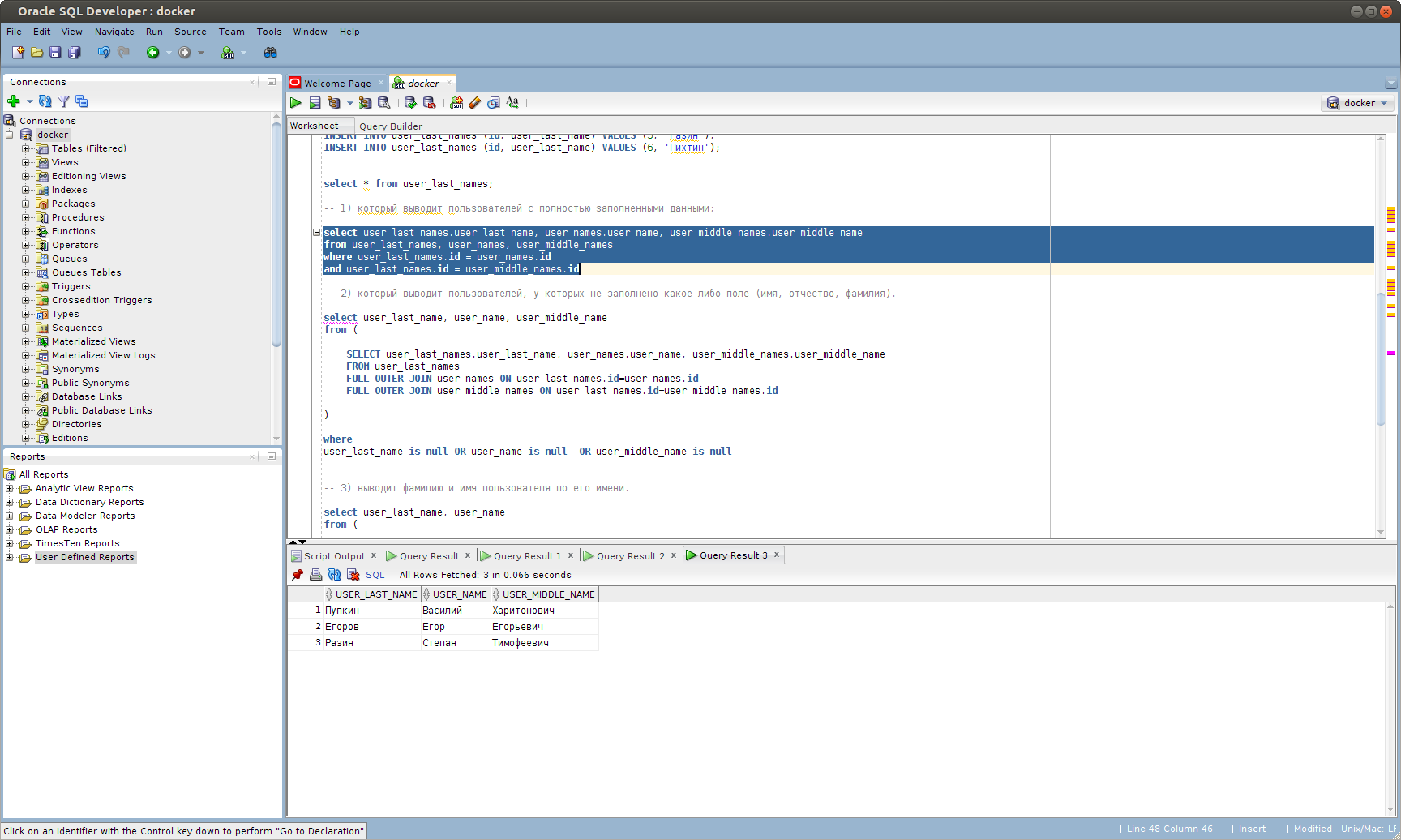Run the worksheet statement with the green play icon

296,103
